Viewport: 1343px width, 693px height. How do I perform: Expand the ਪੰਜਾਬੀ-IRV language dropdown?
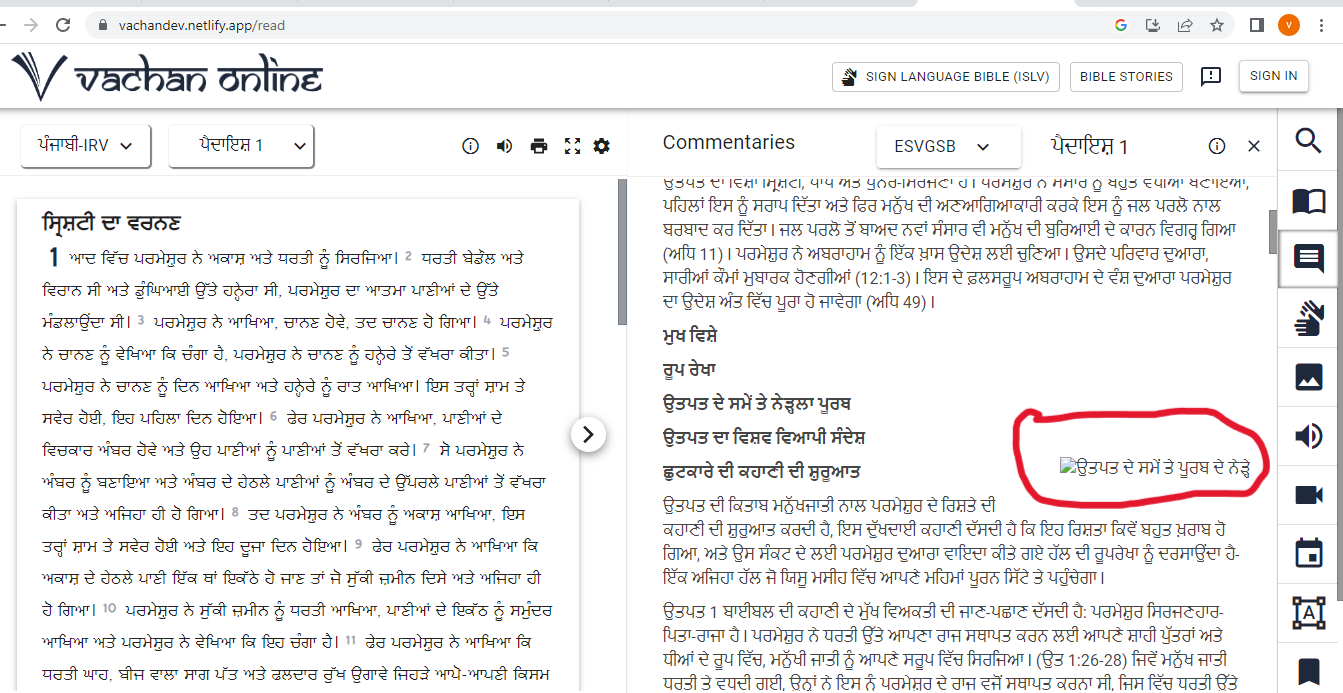coord(85,145)
